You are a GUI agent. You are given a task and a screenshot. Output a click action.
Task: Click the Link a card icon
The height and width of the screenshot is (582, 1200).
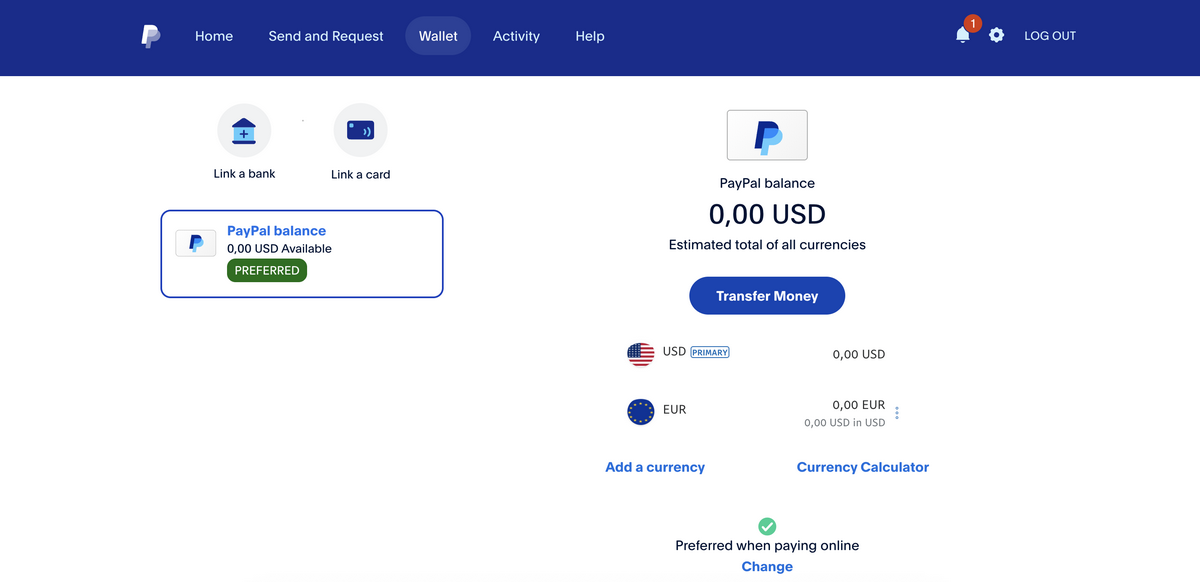coord(360,131)
